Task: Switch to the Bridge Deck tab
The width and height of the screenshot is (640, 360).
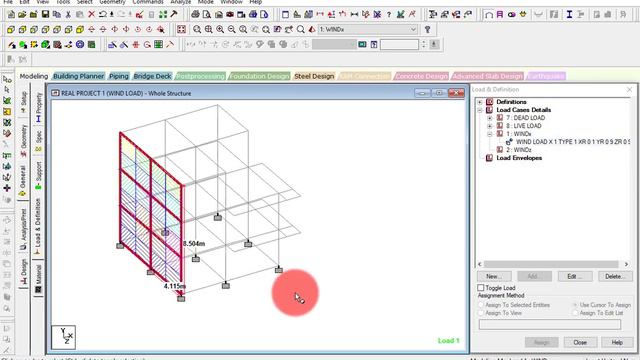Action: point(152,76)
